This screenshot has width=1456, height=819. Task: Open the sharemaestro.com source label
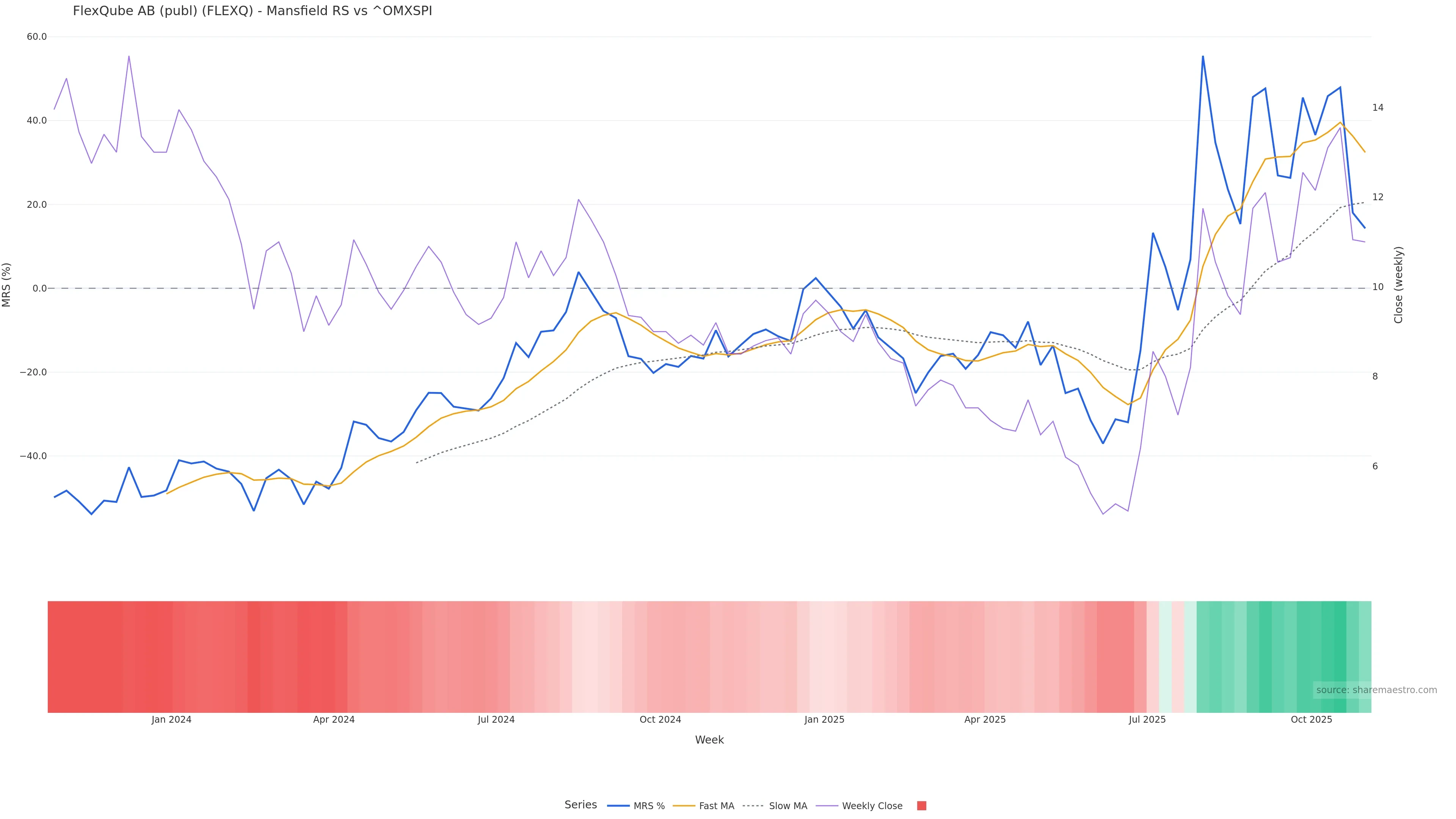[x=1376, y=690]
